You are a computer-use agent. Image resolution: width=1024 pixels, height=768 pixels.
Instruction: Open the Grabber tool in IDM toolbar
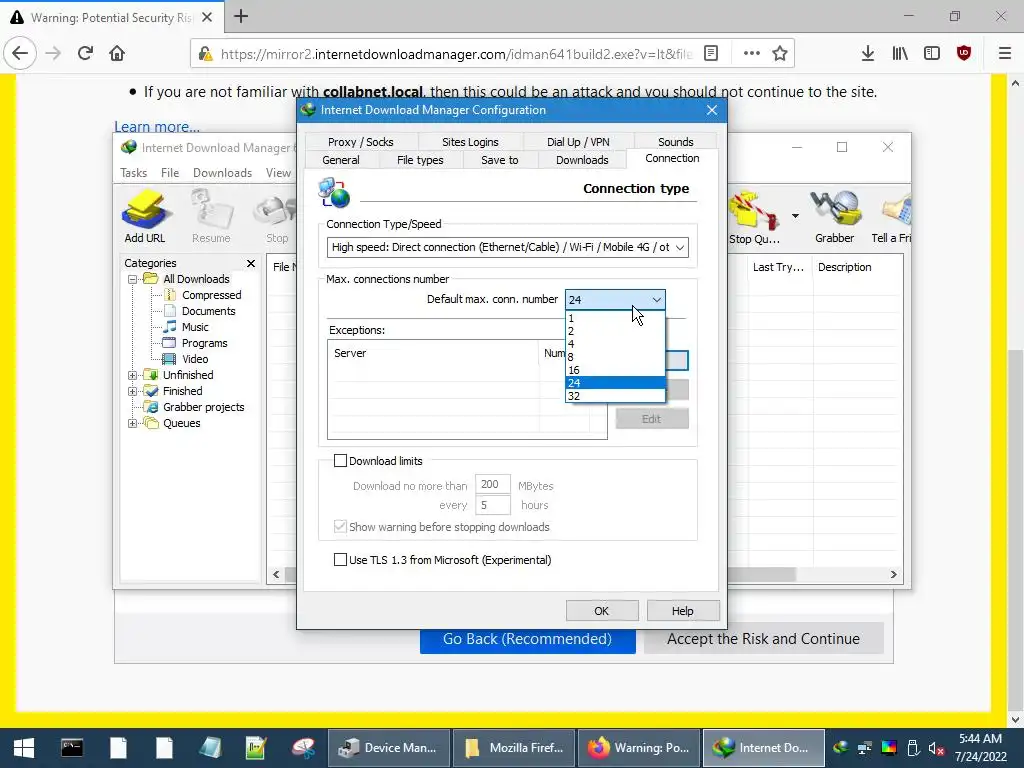click(x=834, y=217)
